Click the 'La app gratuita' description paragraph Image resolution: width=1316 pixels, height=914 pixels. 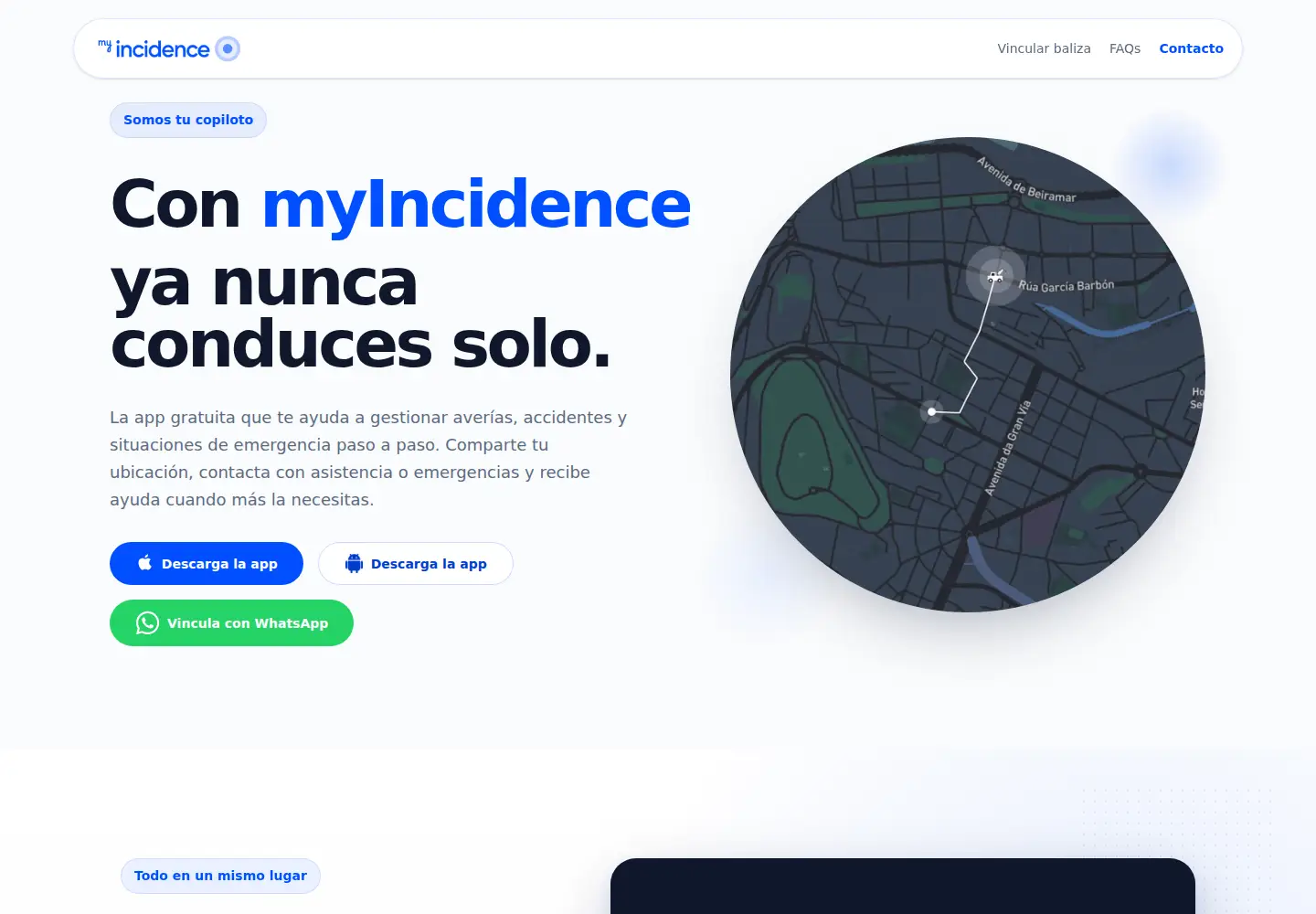368,459
